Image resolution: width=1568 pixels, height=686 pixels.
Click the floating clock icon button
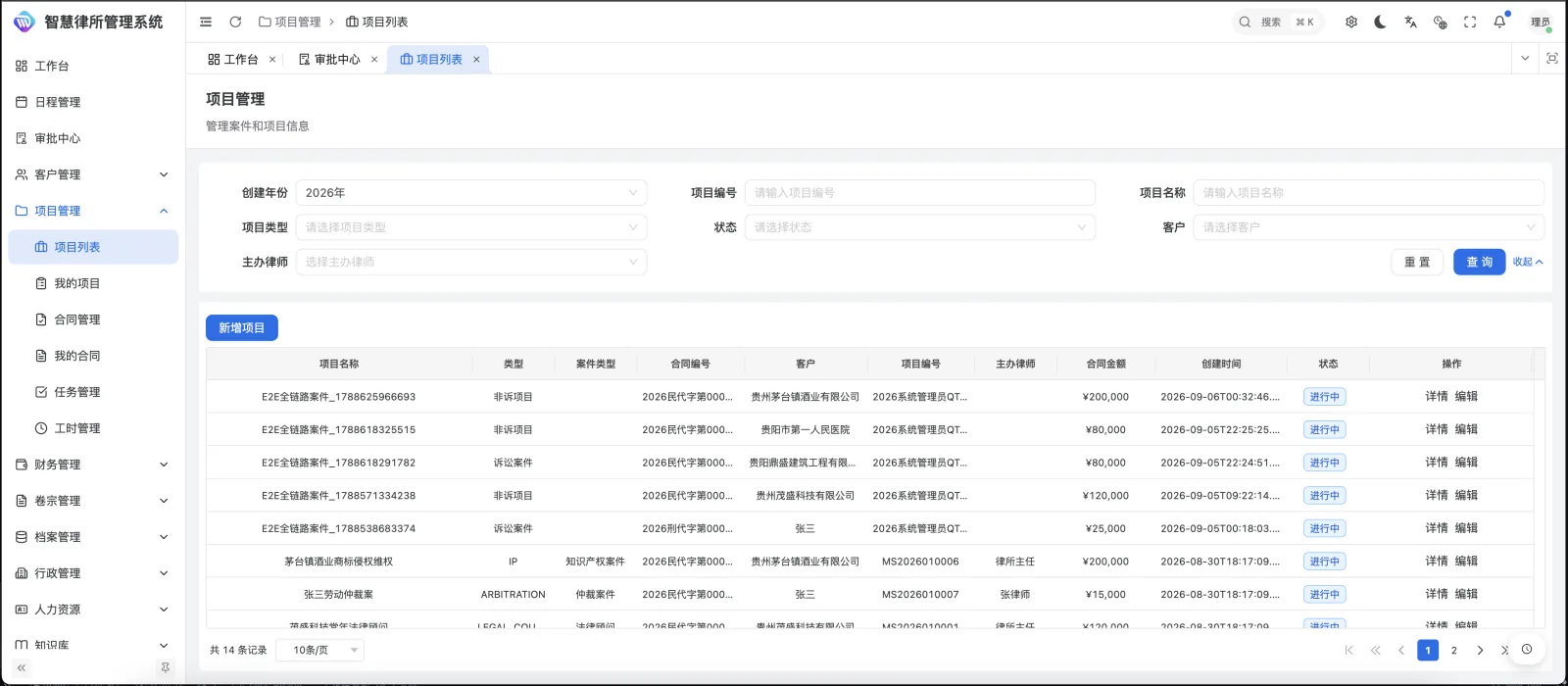point(1527,649)
